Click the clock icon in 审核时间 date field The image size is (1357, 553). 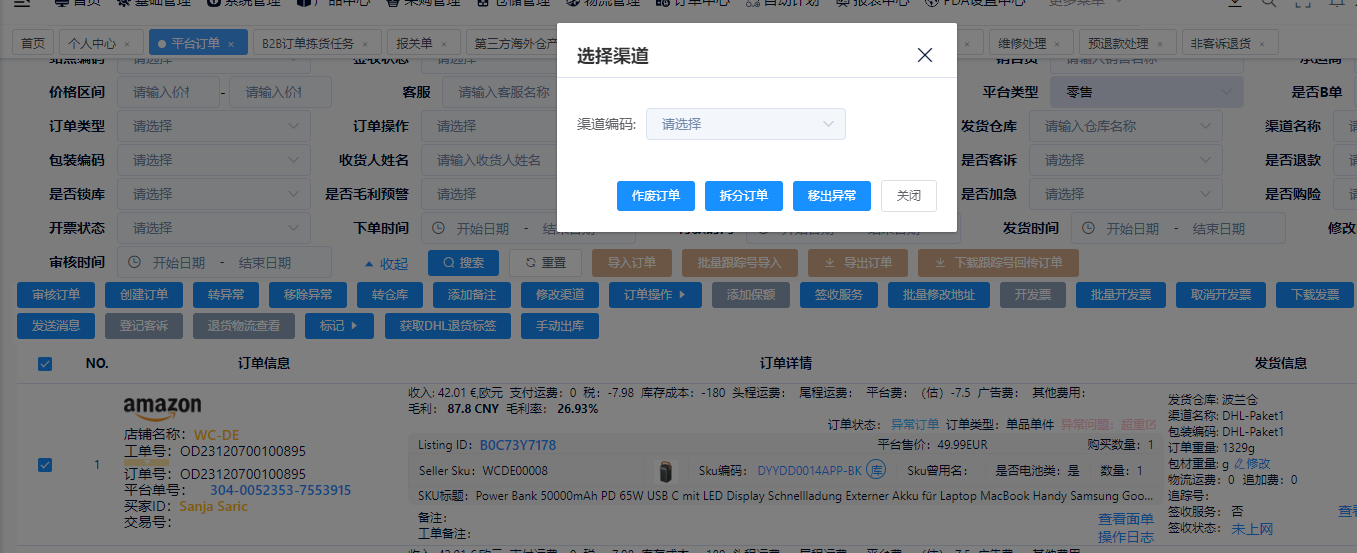(134, 263)
